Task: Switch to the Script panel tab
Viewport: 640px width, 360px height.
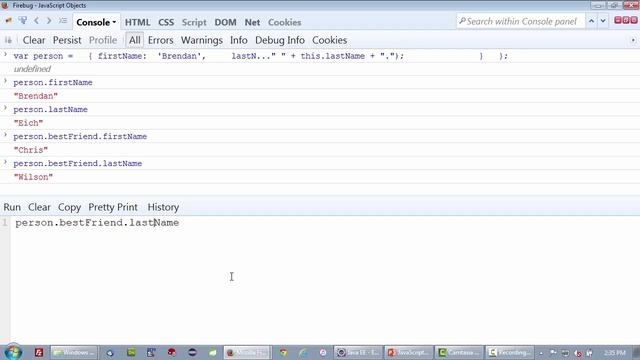Action: pyautogui.click(x=194, y=22)
